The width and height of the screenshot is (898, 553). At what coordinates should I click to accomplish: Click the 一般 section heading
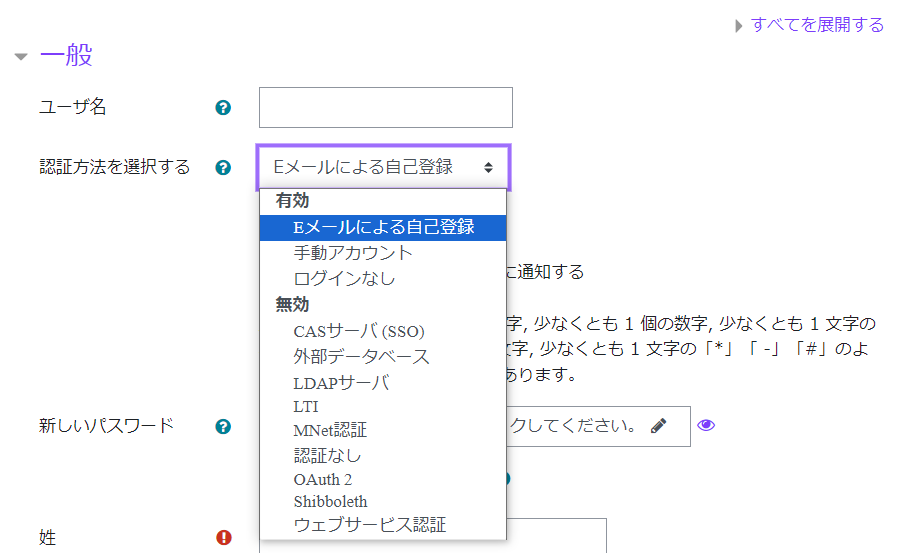click(x=66, y=55)
